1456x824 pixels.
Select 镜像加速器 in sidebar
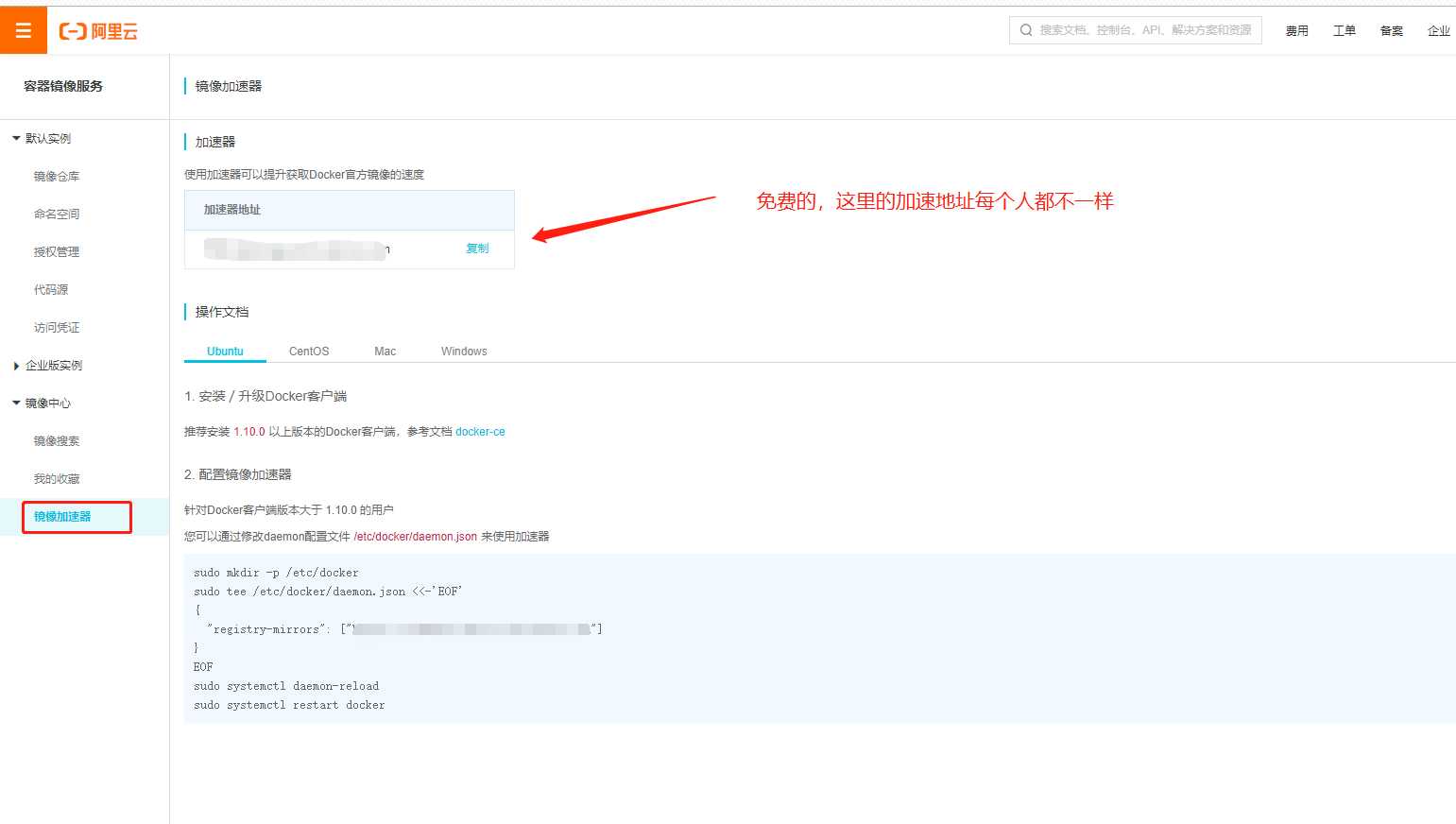pos(62,516)
